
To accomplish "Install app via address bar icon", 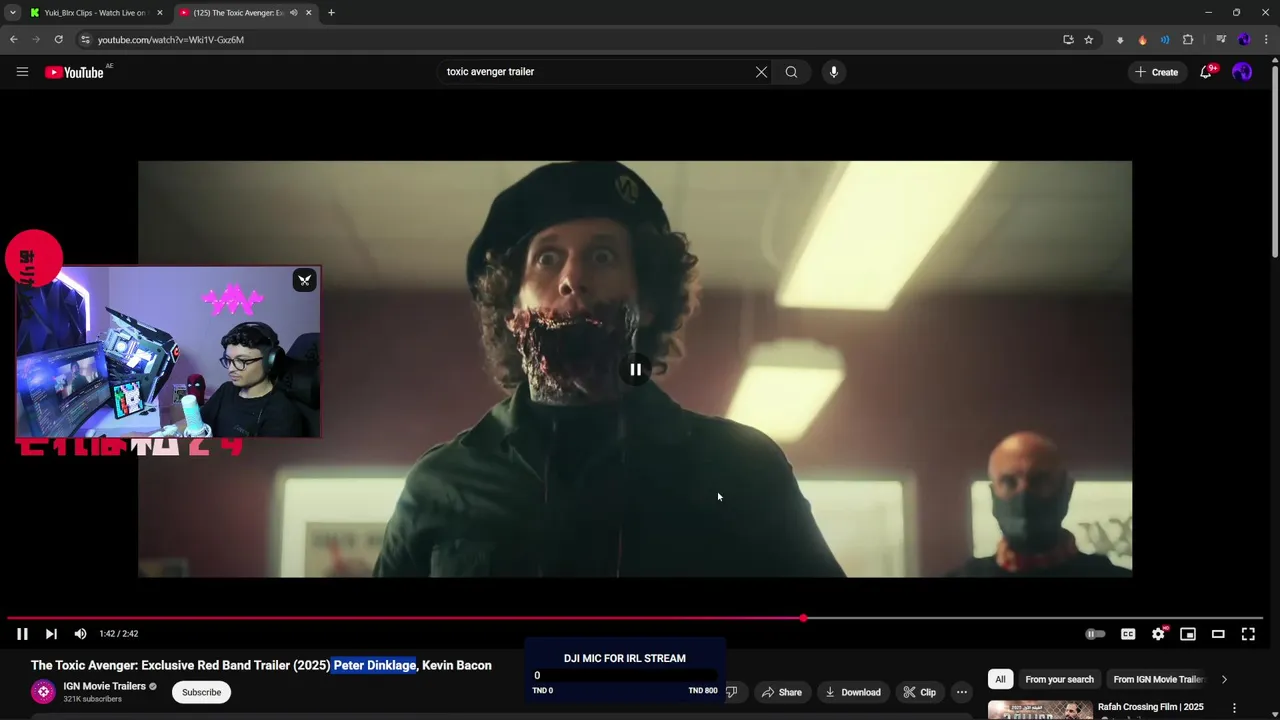I will (x=1068, y=40).
